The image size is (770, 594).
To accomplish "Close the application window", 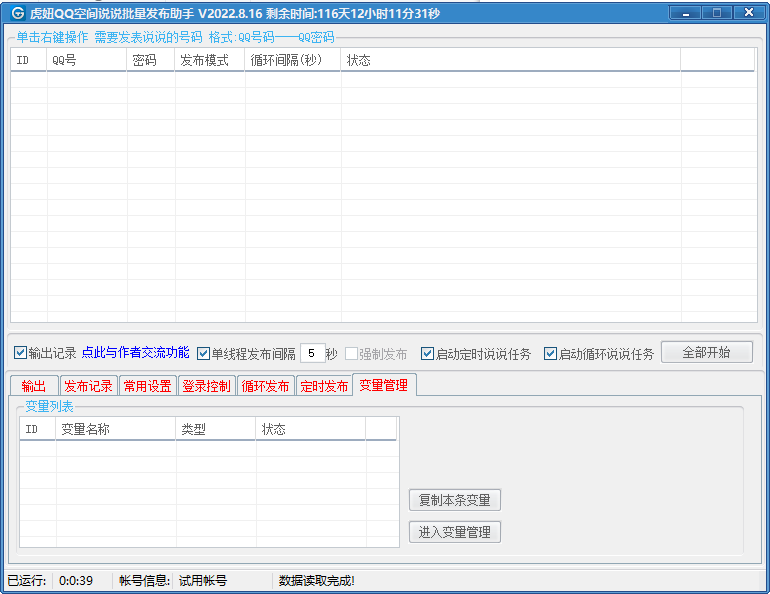I will (748, 13).
